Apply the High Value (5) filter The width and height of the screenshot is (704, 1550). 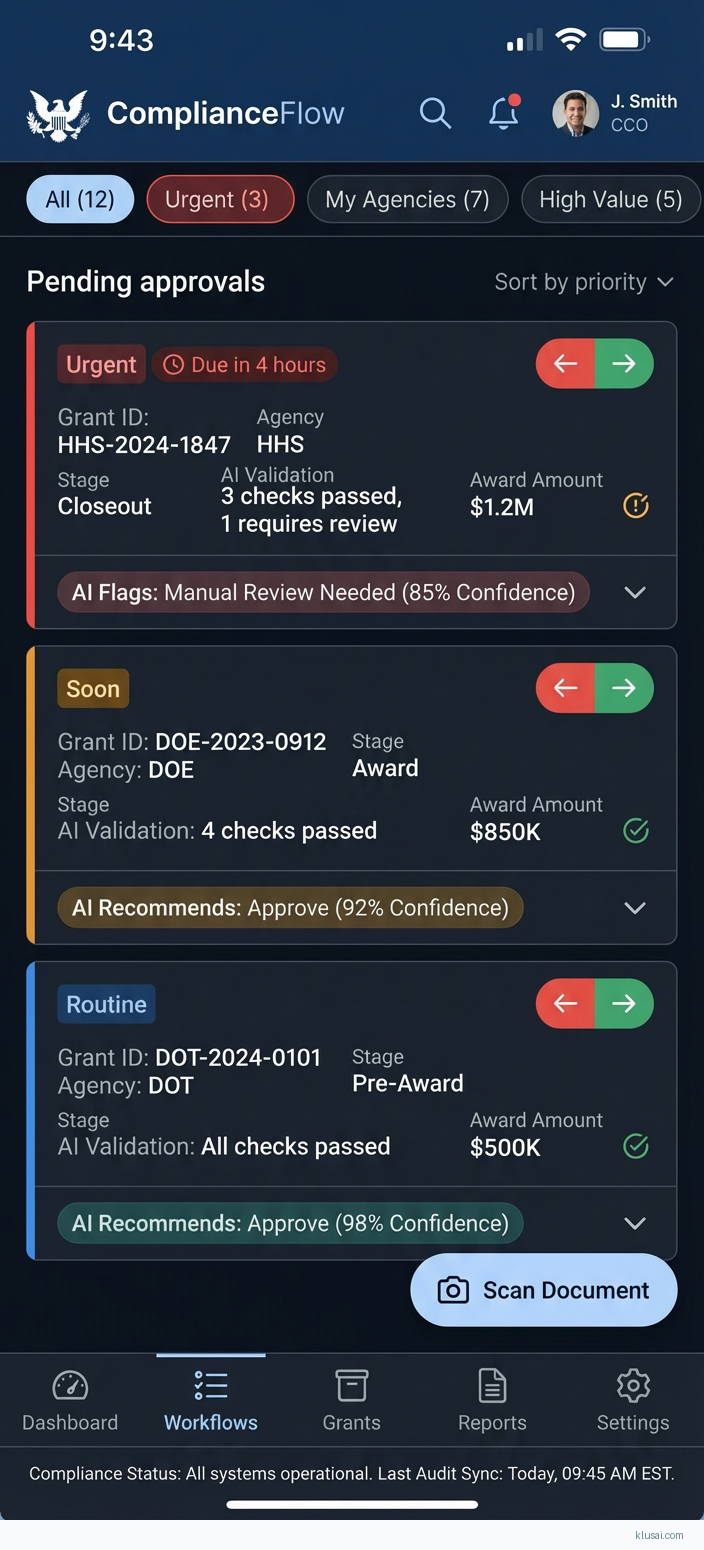tap(611, 199)
